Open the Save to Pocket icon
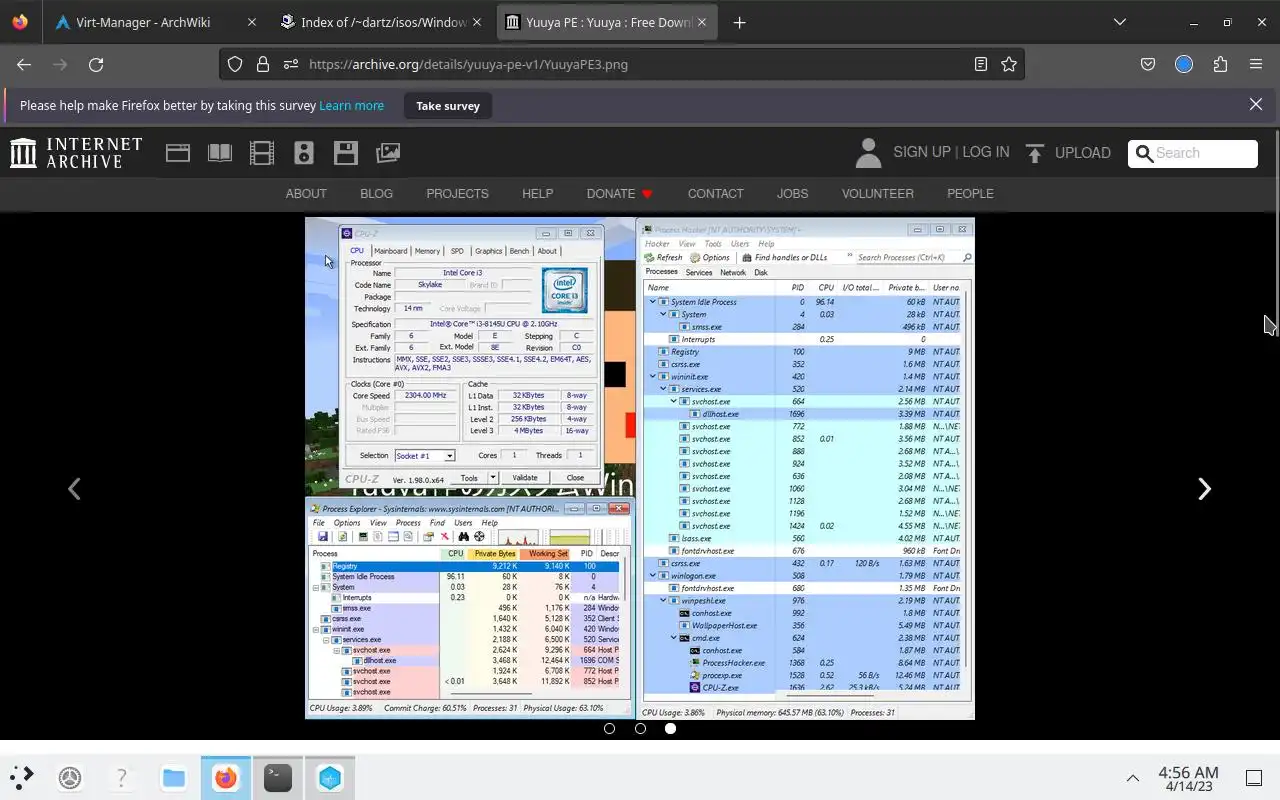 [x=1148, y=64]
